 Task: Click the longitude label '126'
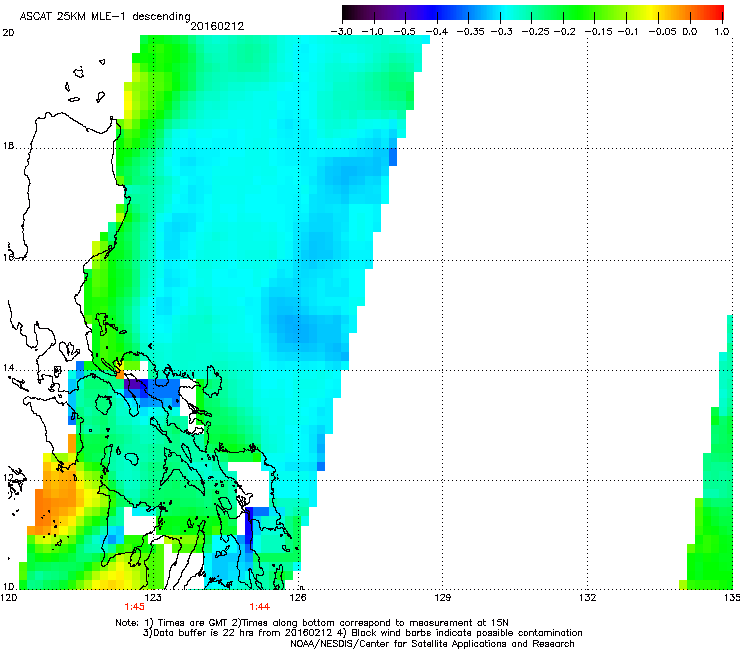[298, 598]
